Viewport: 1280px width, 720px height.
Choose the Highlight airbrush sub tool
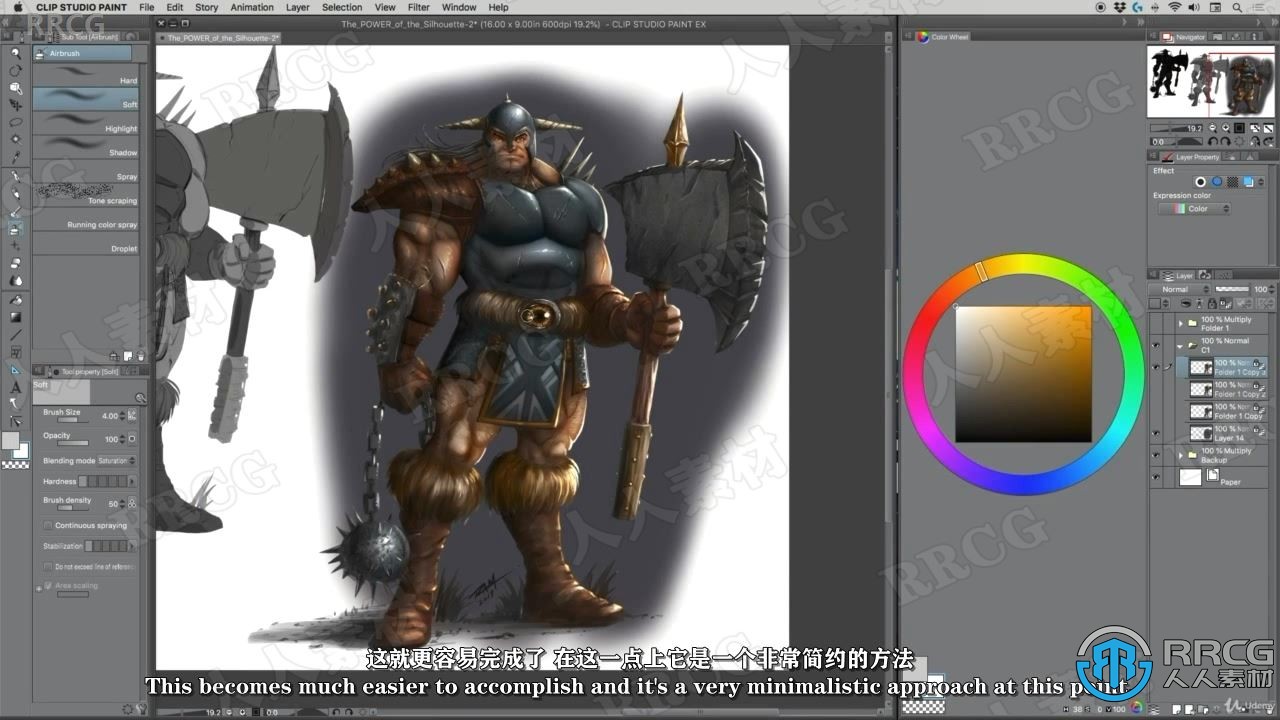tap(86, 125)
